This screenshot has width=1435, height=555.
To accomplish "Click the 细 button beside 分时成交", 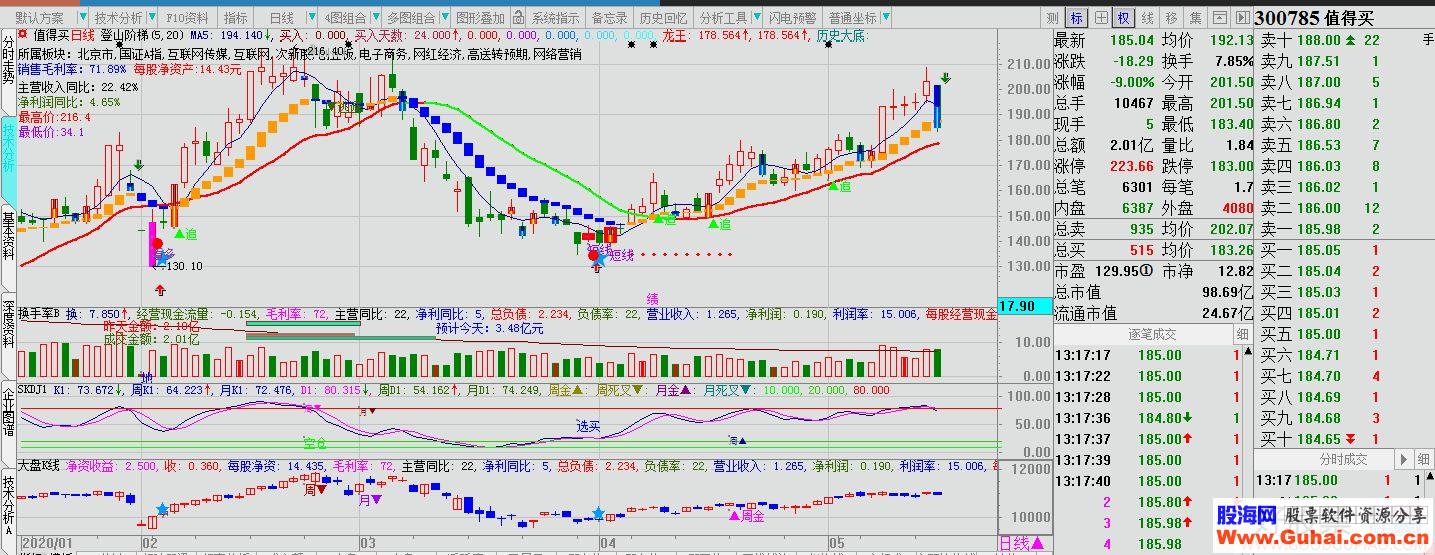I will [1423, 459].
